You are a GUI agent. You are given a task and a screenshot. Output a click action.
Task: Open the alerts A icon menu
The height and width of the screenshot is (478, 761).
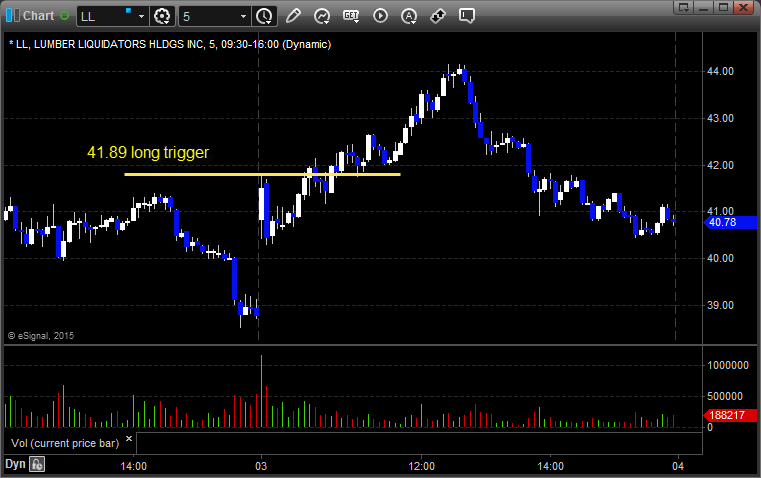(x=409, y=16)
